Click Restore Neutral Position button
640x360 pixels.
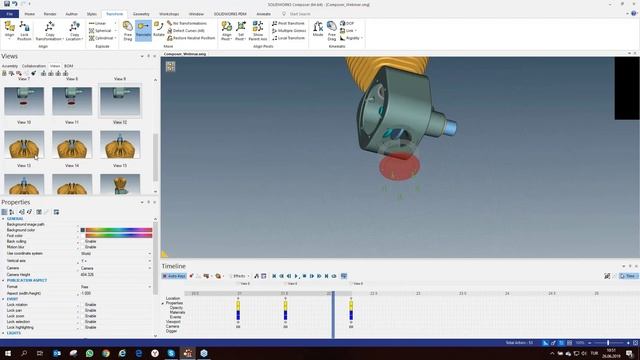point(191,38)
